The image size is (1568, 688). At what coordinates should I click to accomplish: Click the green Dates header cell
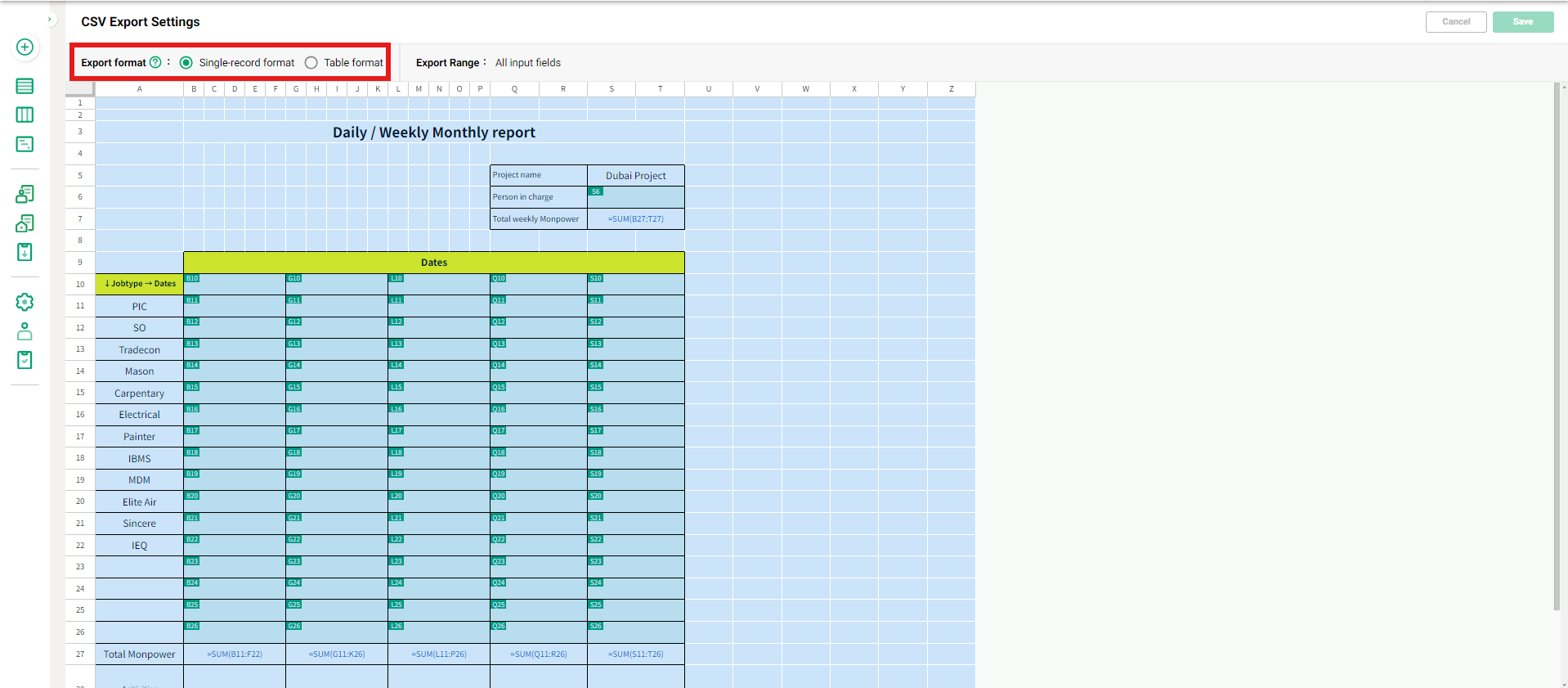433,263
